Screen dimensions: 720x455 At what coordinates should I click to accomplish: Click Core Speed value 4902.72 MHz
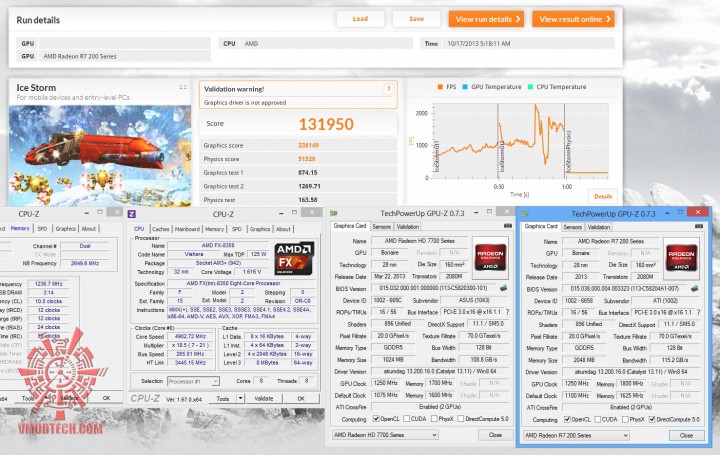click(x=190, y=337)
